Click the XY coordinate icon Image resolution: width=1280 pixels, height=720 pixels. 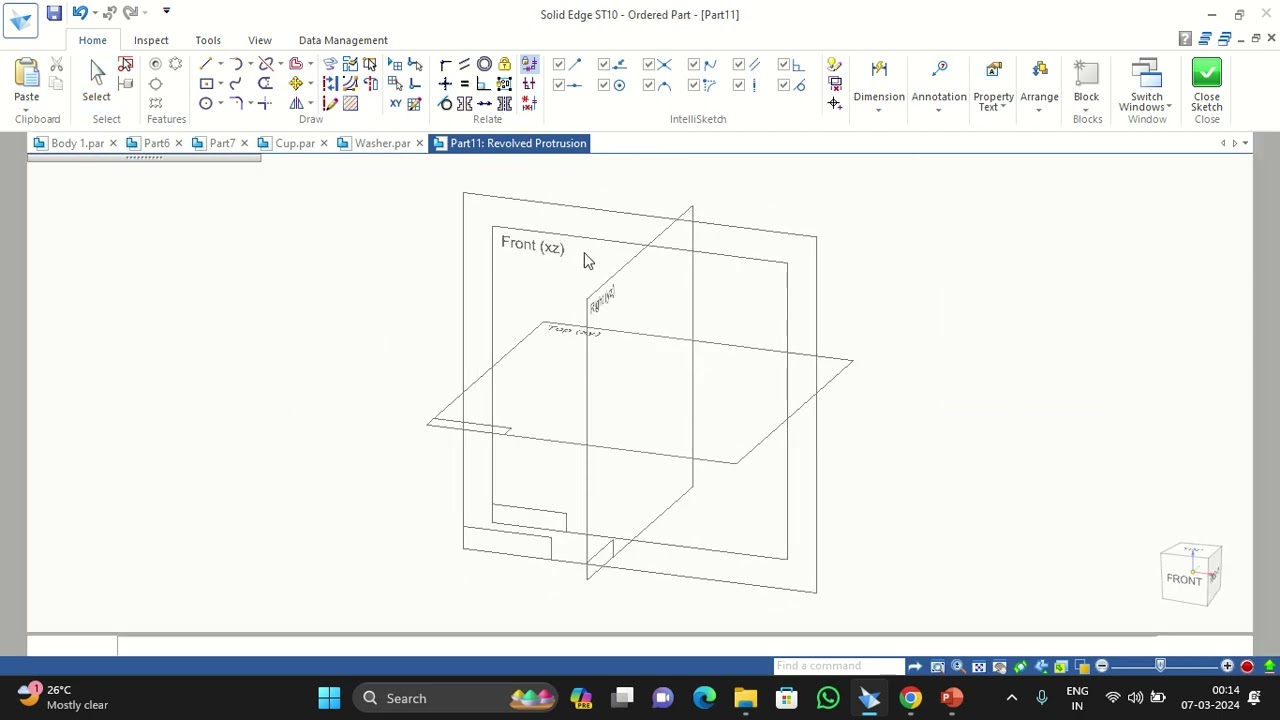[x=395, y=103]
